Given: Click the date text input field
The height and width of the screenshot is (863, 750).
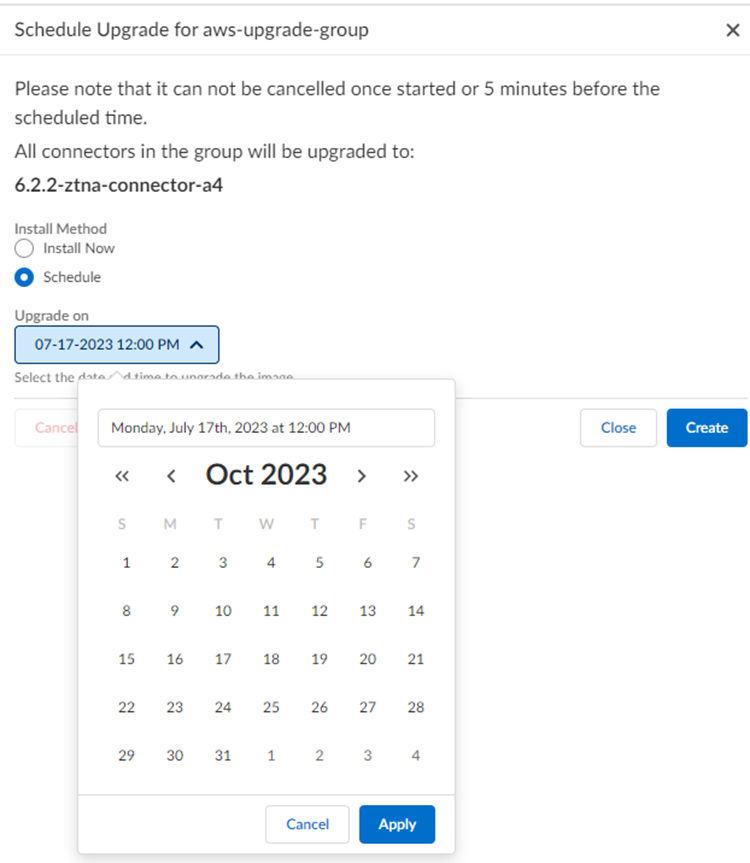Looking at the screenshot, I should 266,428.
